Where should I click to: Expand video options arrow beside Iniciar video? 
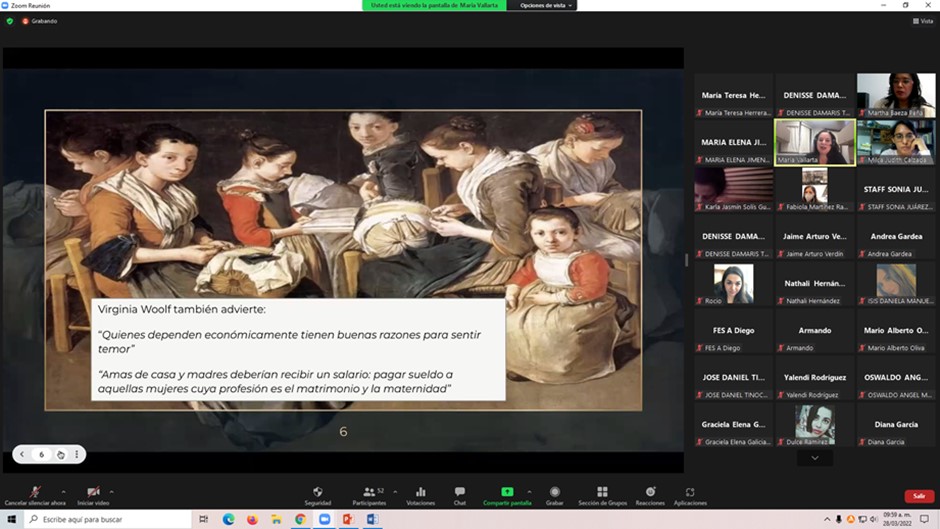click(112, 492)
